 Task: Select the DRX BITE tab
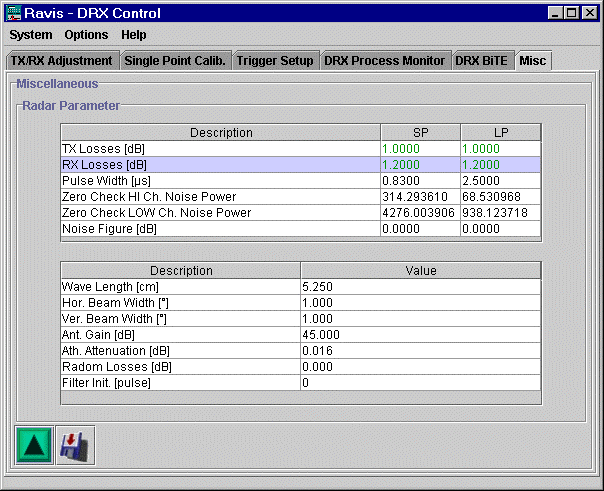tap(483, 60)
